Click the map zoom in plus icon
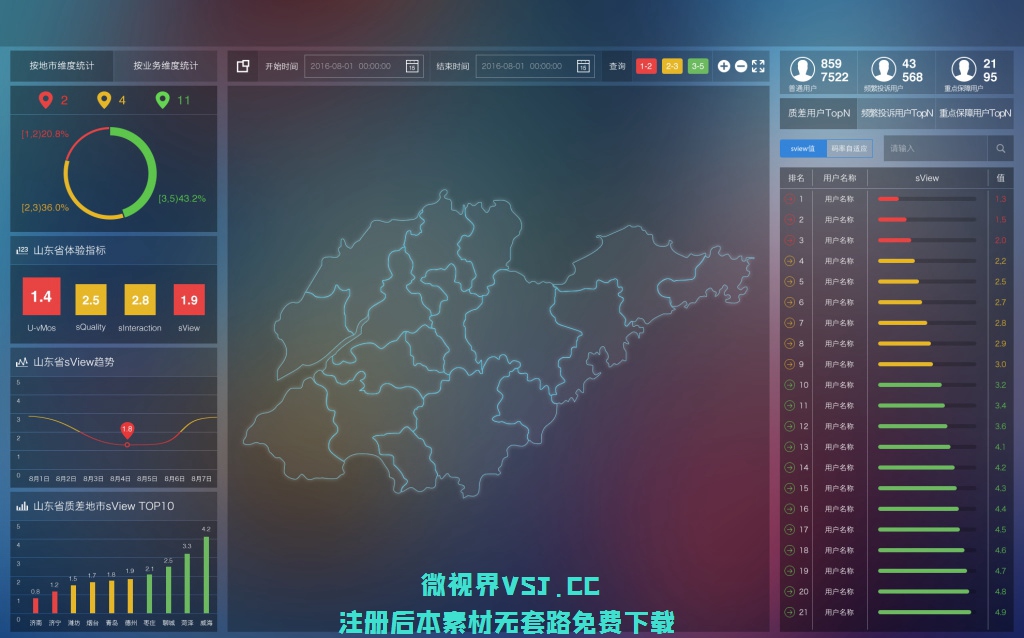 pos(724,66)
